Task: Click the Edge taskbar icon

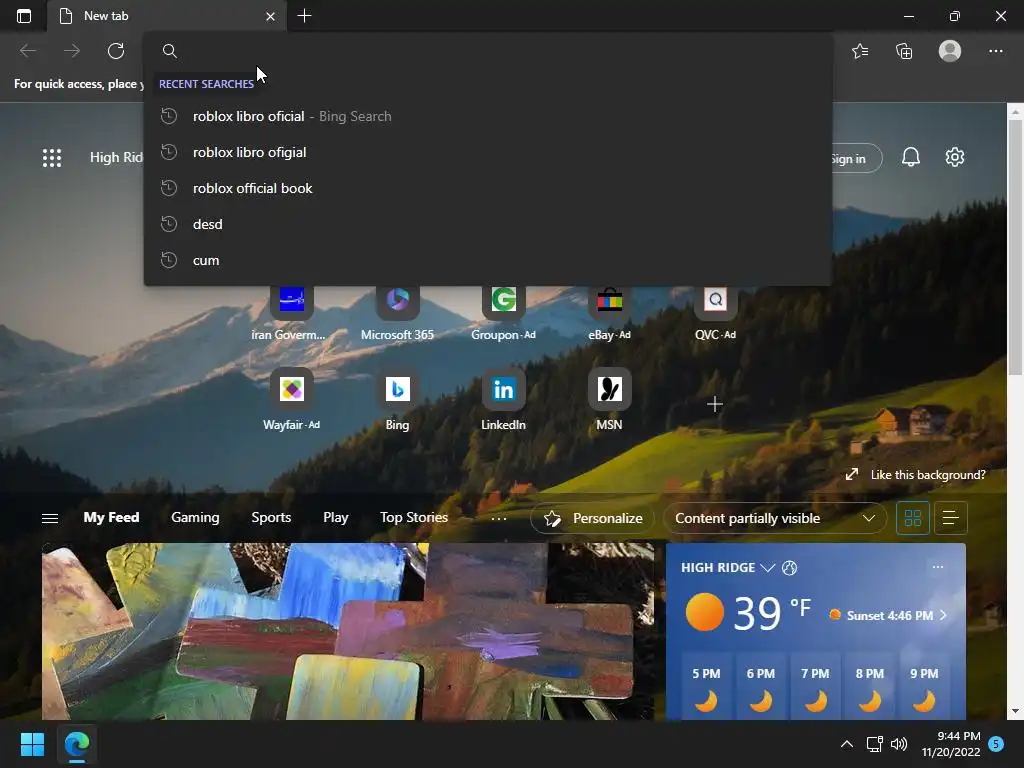Action: [x=76, y=744]
